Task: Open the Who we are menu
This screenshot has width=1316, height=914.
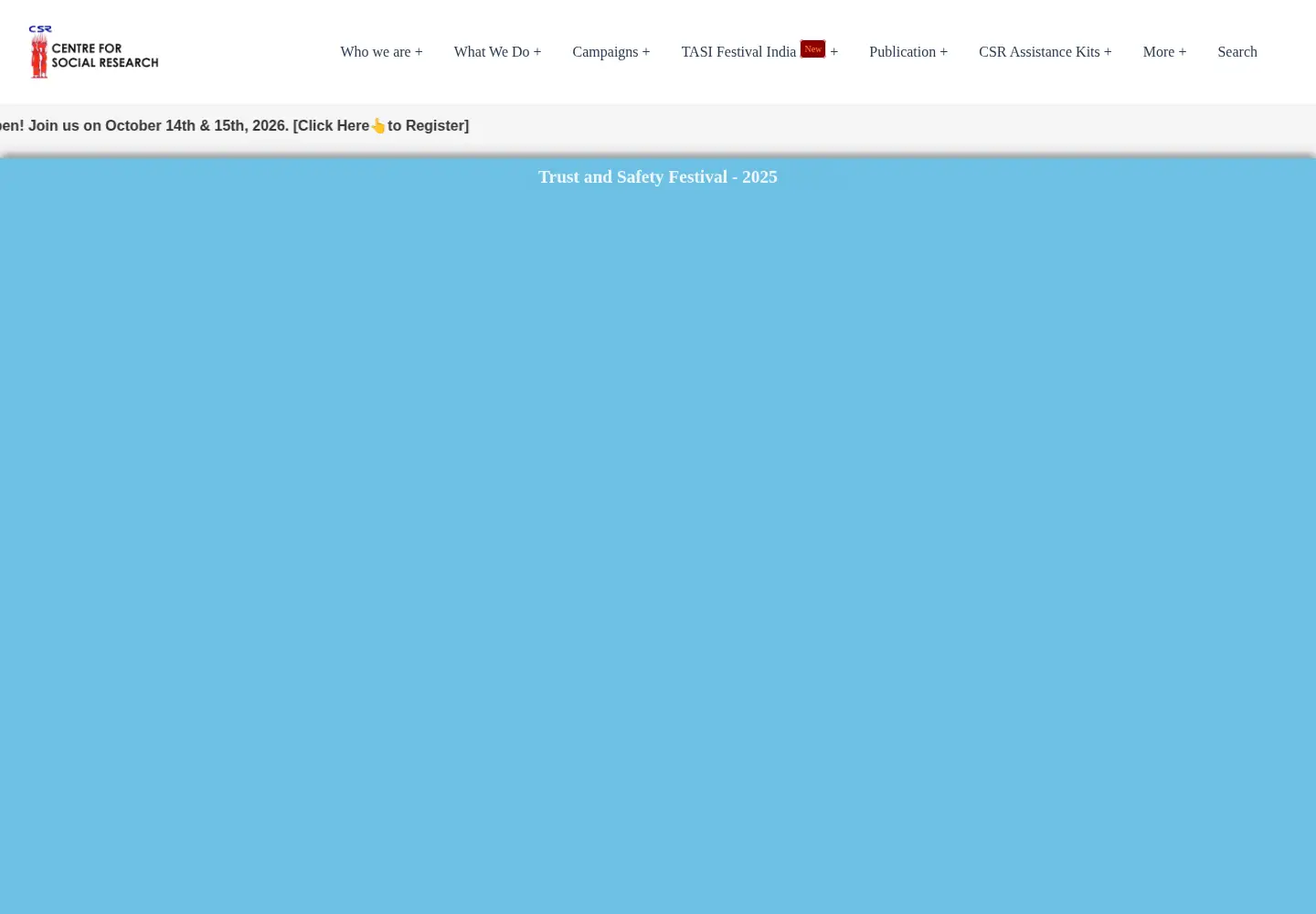Action: coord(381,52)
